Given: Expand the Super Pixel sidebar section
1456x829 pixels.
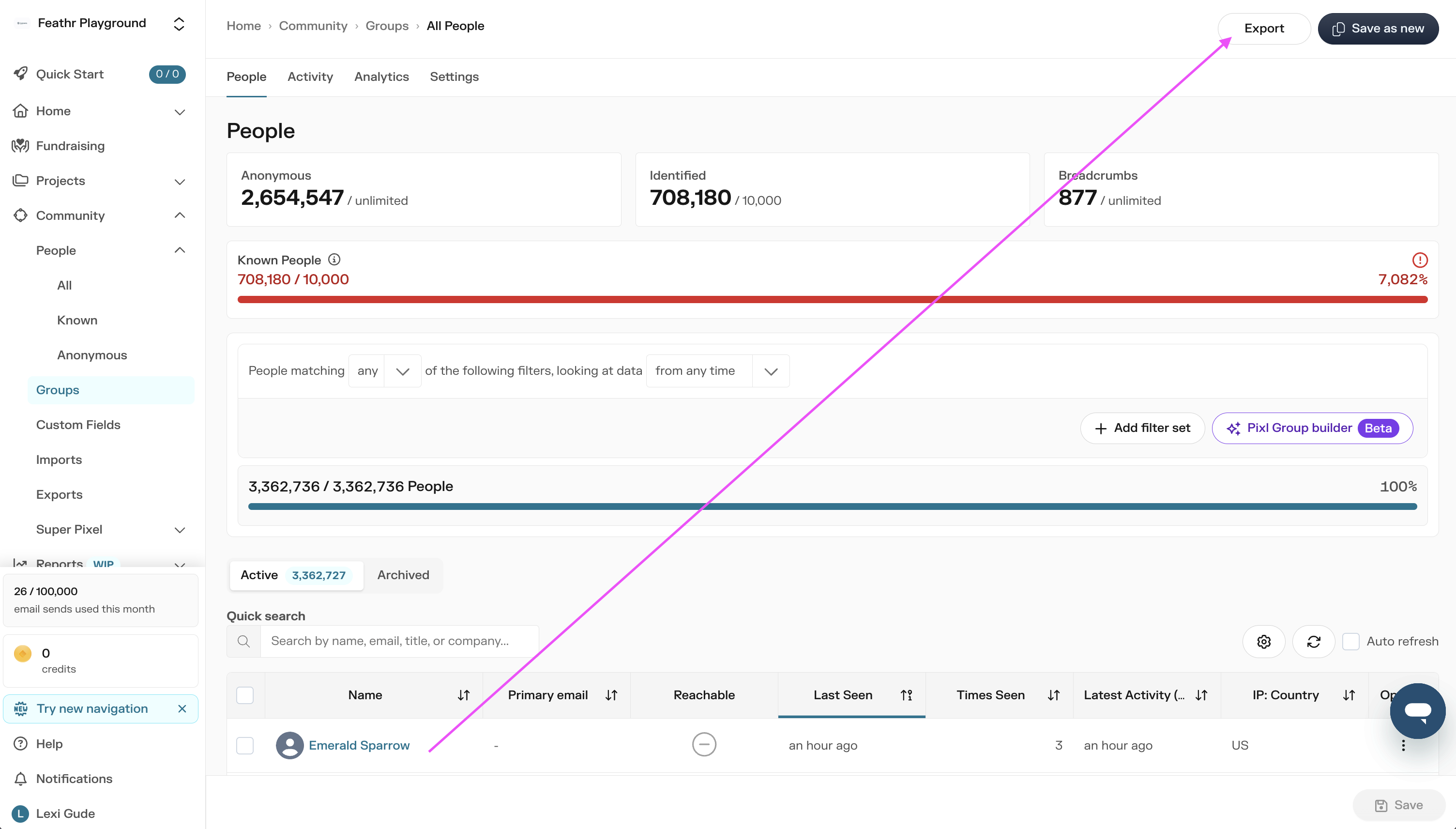Looking at the screenshot, I should tap(180, 530).
